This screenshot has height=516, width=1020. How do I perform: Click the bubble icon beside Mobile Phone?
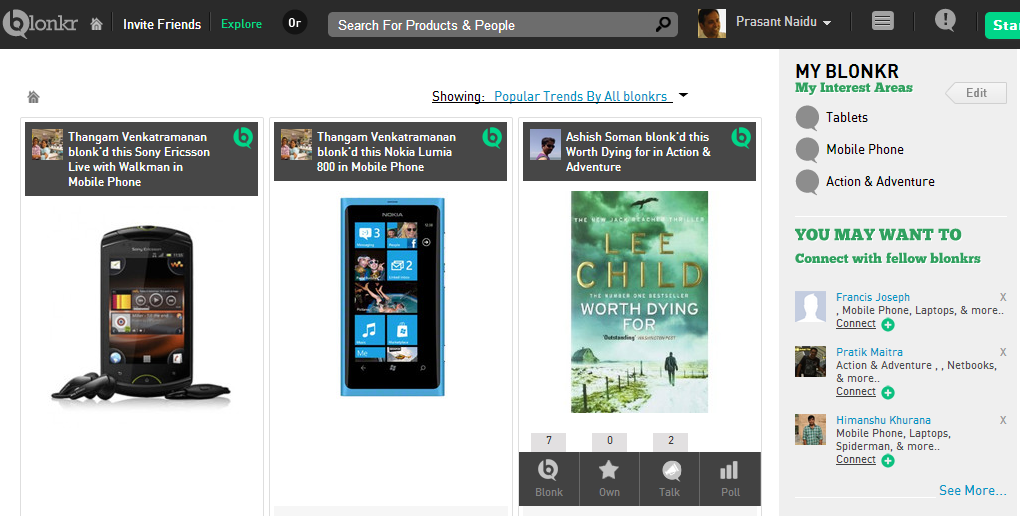pyautogui.click(x=807, y=150)
